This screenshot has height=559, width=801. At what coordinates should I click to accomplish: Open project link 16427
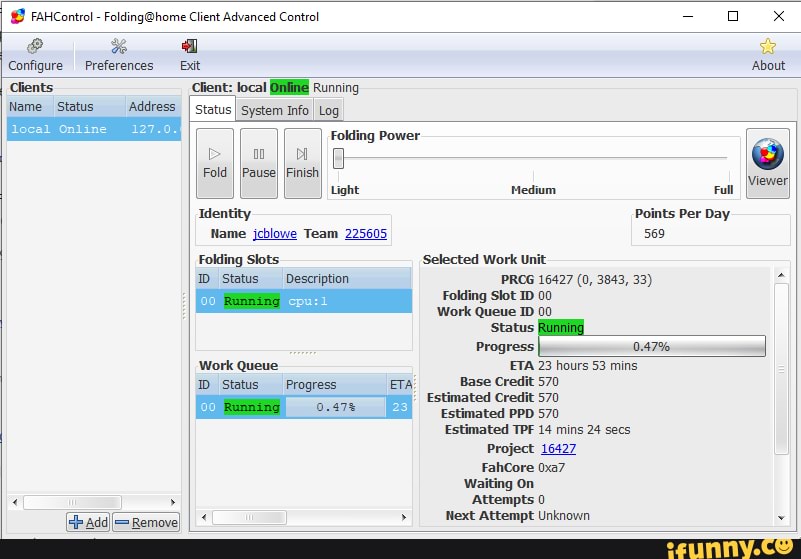[x=558, y=449]
